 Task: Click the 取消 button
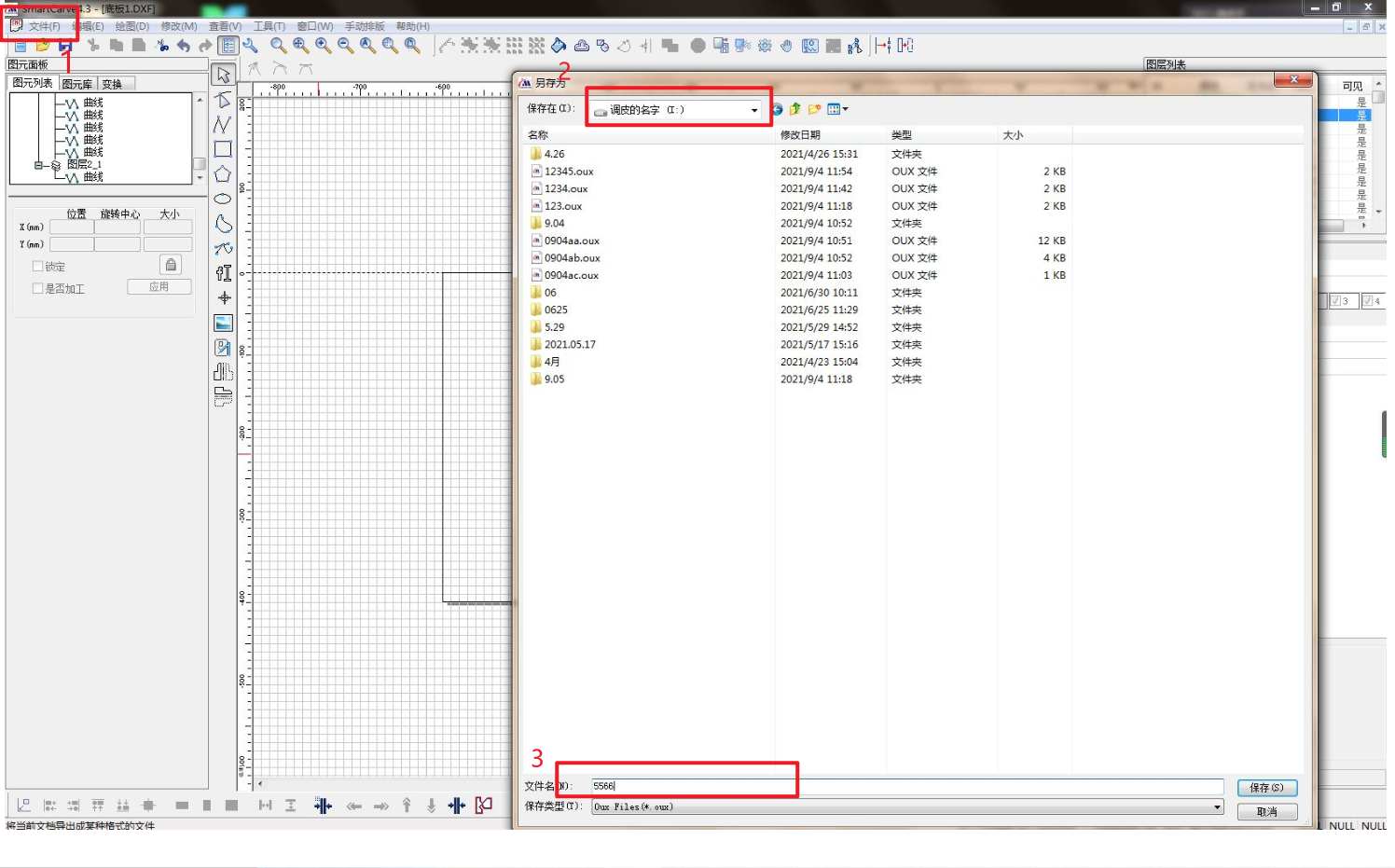click(x=1266, y=812)
